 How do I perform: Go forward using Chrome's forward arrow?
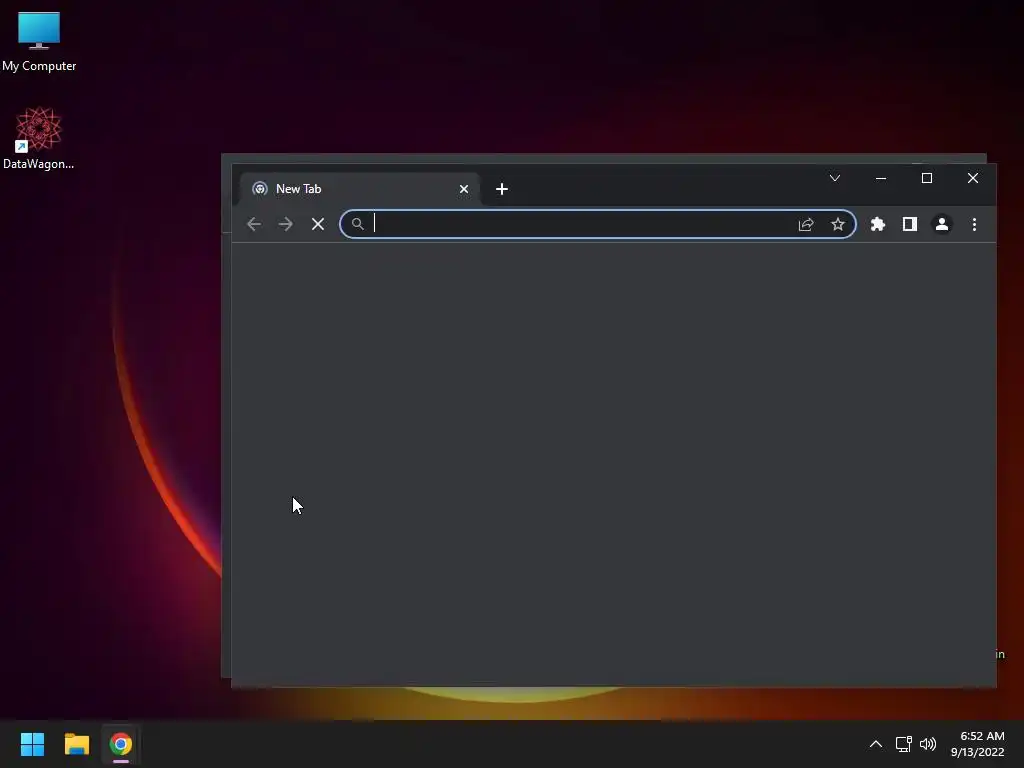tap(285, 224)
